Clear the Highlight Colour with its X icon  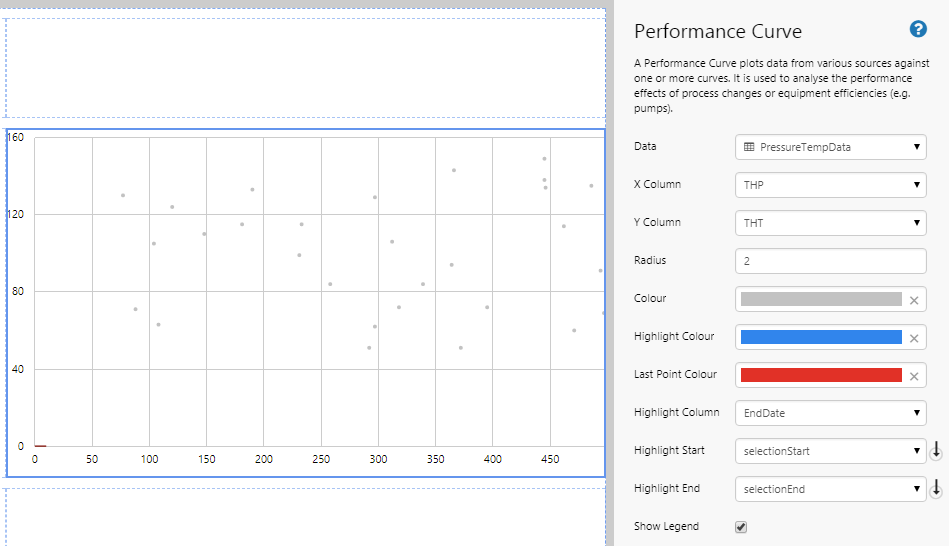913,337
